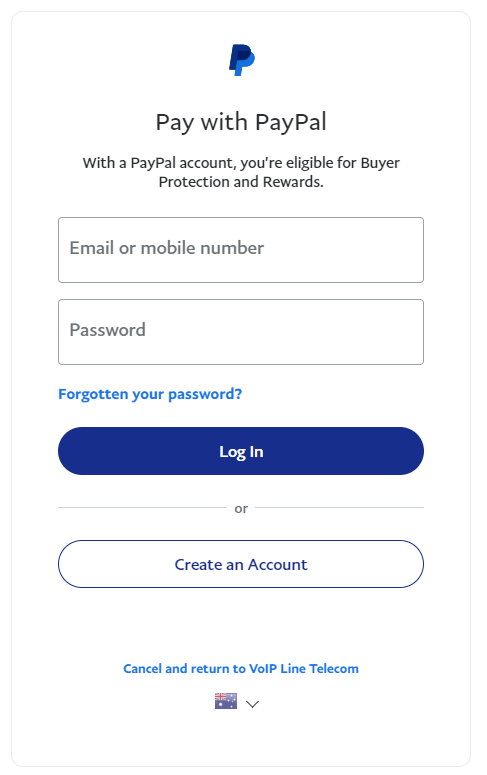Focus the Email or mobile number field

[241, 250]
